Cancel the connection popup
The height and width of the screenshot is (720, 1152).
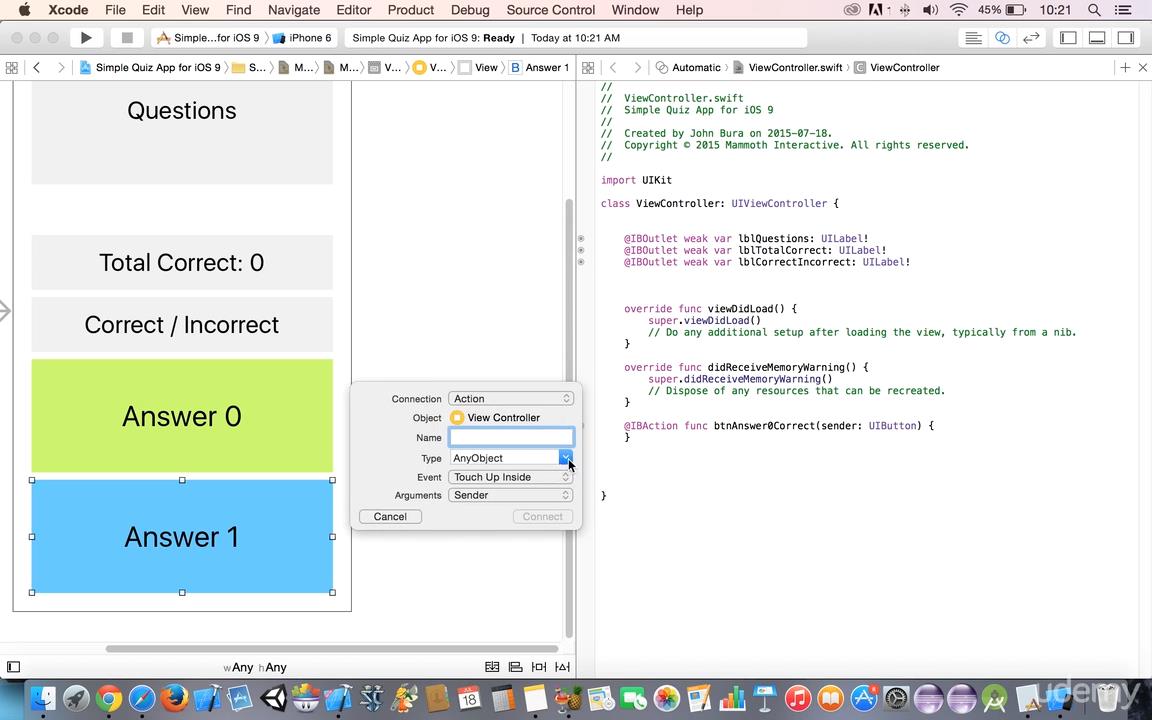pos(390,516)
